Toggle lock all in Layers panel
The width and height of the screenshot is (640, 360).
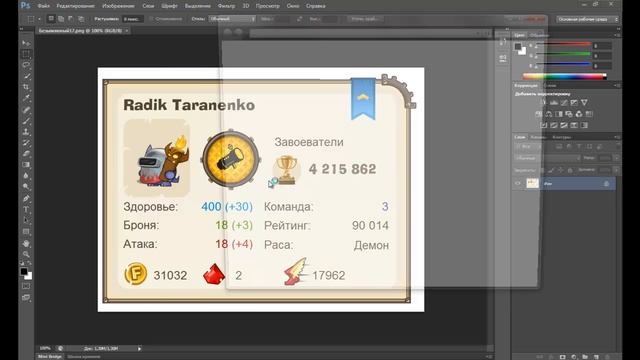[570, 170]
